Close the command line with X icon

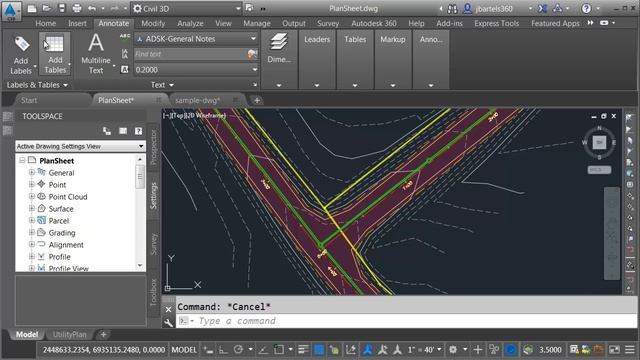tap(168, 309)
